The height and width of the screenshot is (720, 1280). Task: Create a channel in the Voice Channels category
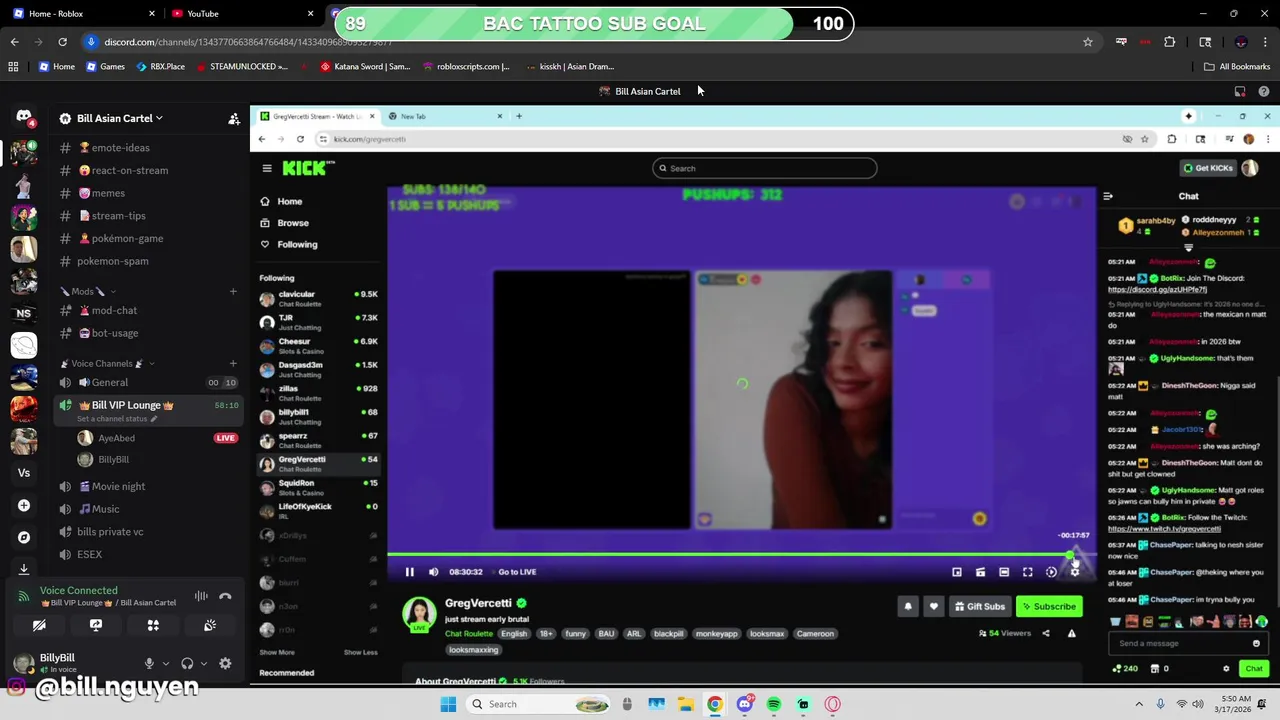click(x=233, y=363)
